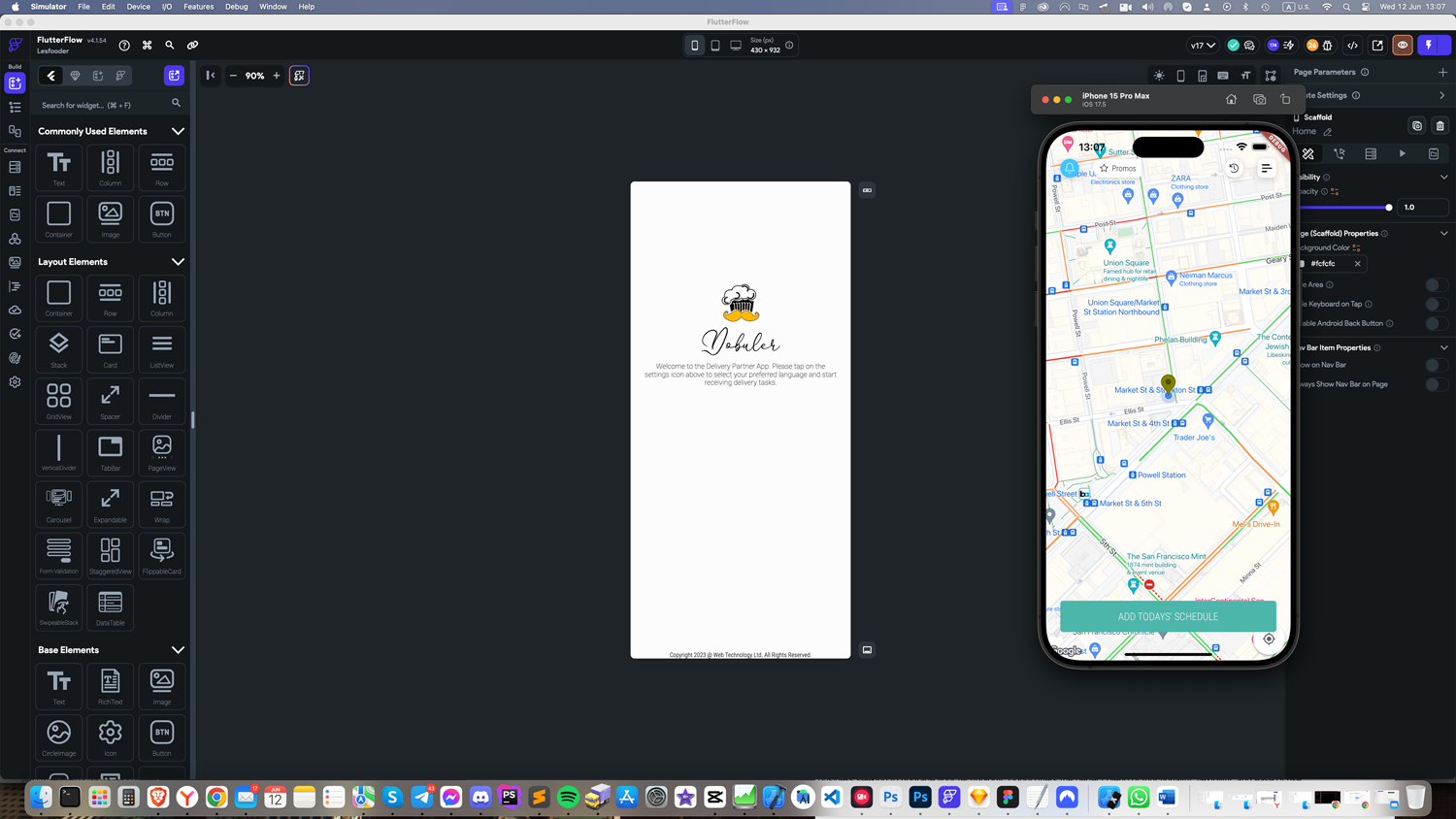Tap the Promos button on map
1456x819 pixels.
click(x=1117, y=168)
